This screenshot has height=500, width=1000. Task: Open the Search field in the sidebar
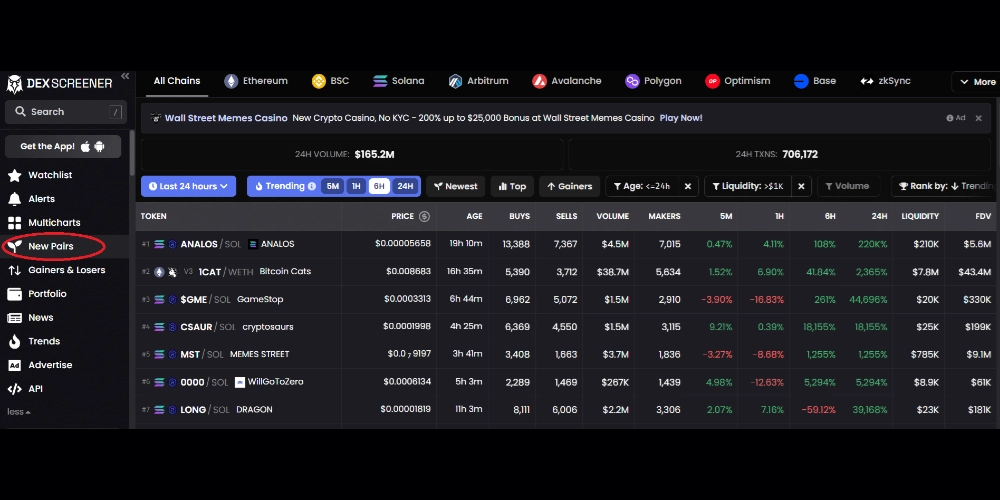tap(66, 112)
